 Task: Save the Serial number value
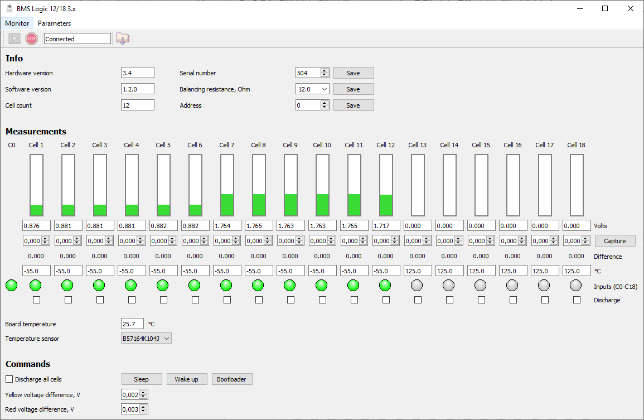[x=353, y=73]
